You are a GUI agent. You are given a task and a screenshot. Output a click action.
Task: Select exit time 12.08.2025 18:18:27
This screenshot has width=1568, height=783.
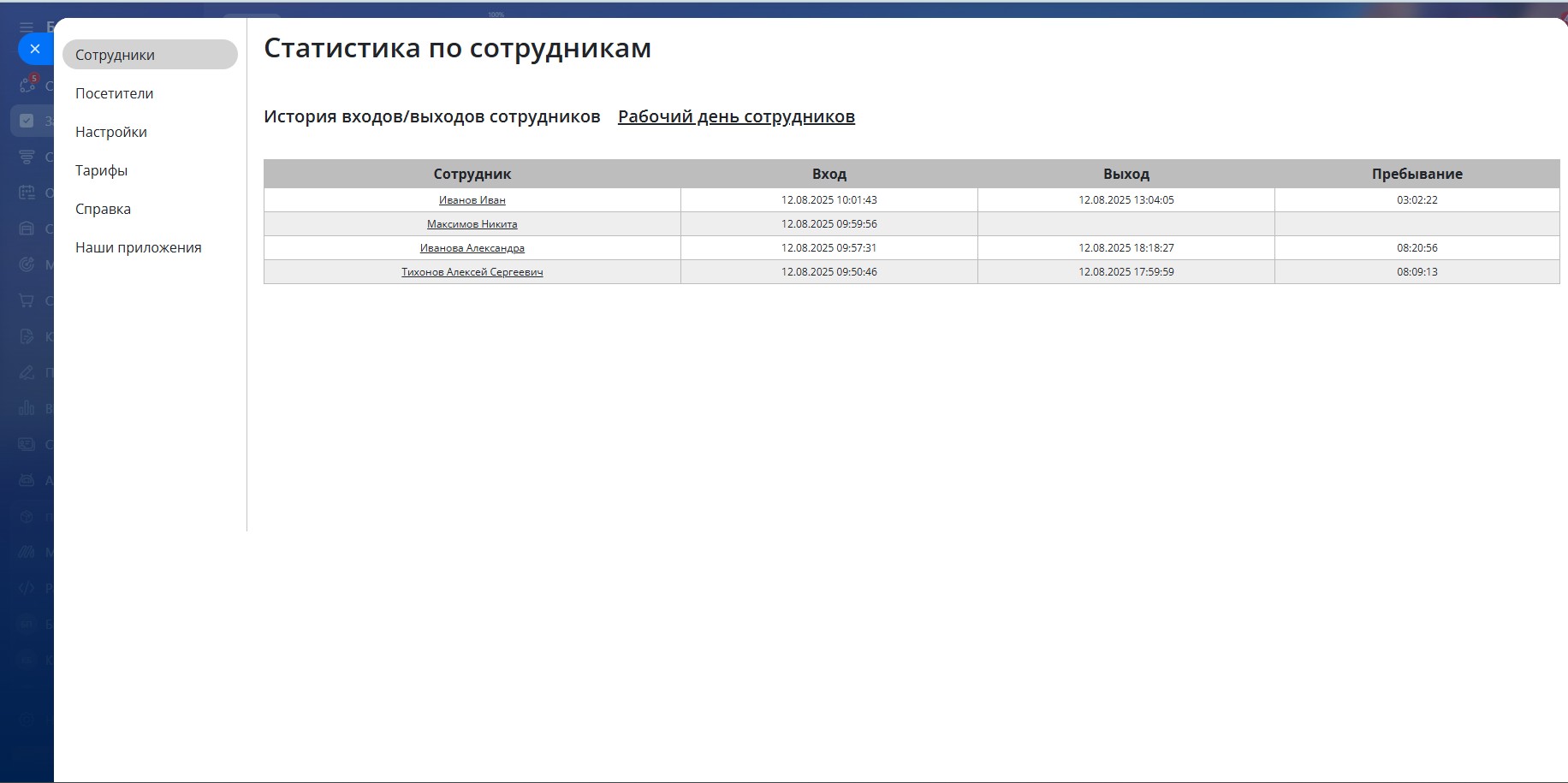click(x=1126, y=248)
